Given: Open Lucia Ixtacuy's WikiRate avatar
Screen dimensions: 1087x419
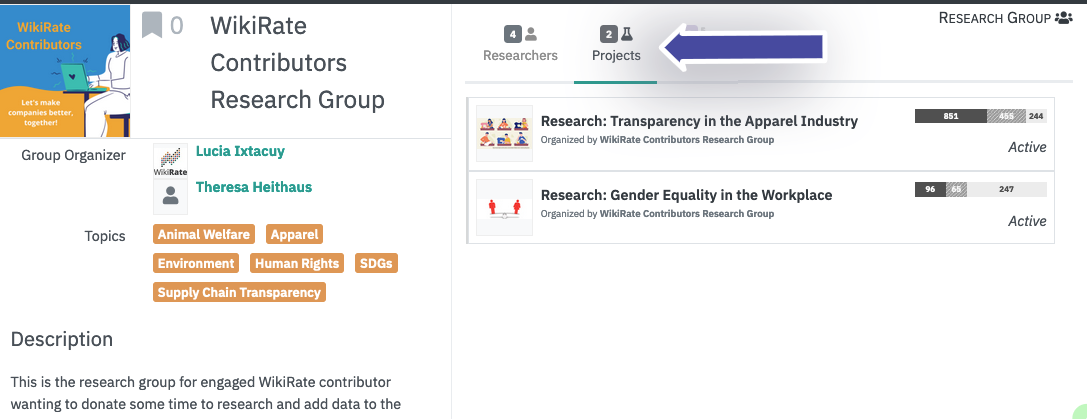Looking at the screenshot, I should (170, 161).
